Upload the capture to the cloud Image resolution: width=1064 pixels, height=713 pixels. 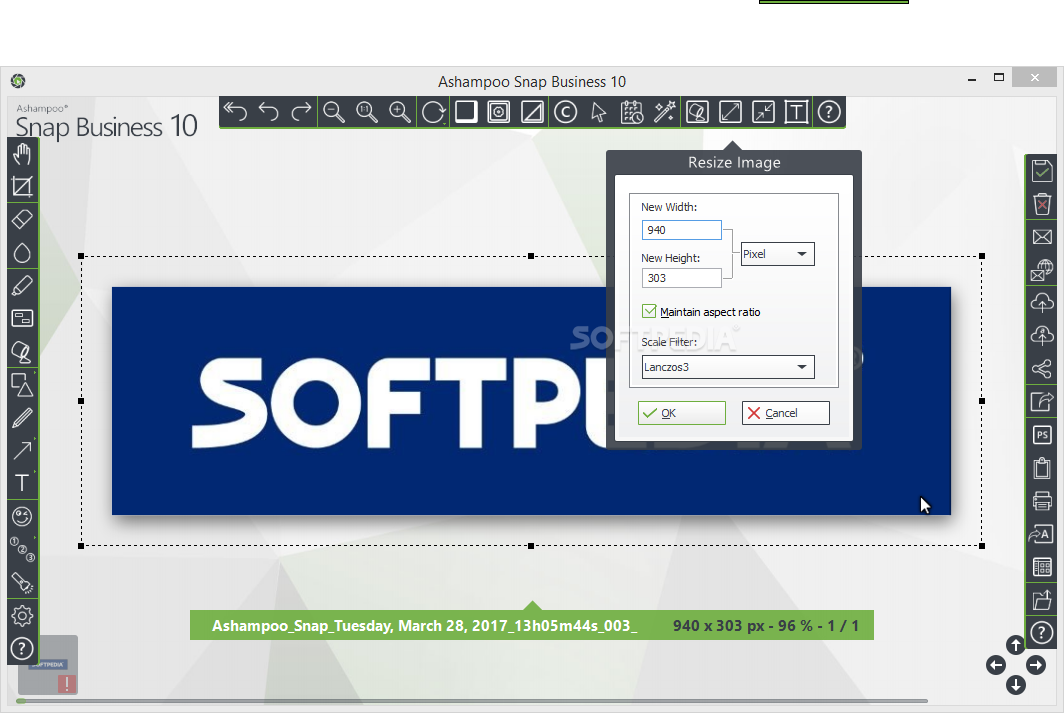pyautogui.click(x=1042, y=303)
